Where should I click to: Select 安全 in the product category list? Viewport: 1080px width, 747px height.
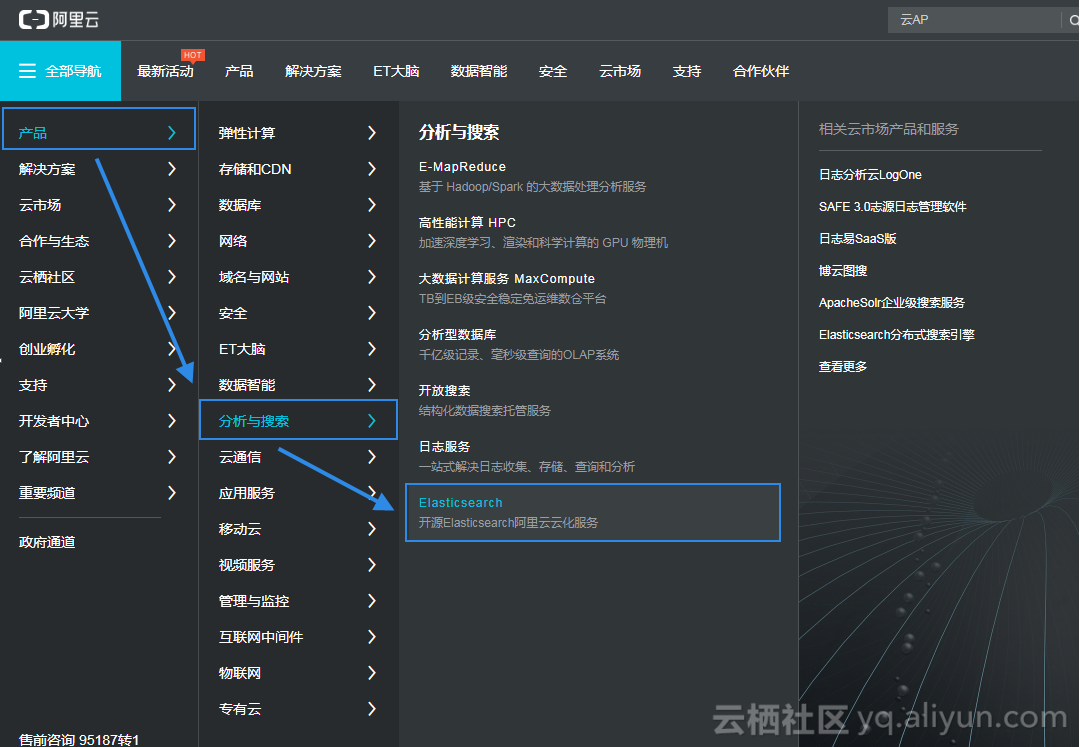[233, 313]
